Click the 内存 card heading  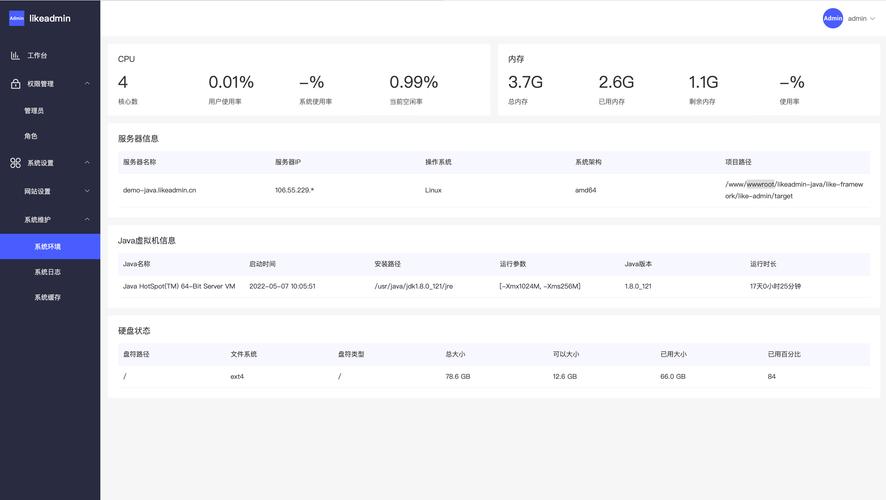pos(516,59)
